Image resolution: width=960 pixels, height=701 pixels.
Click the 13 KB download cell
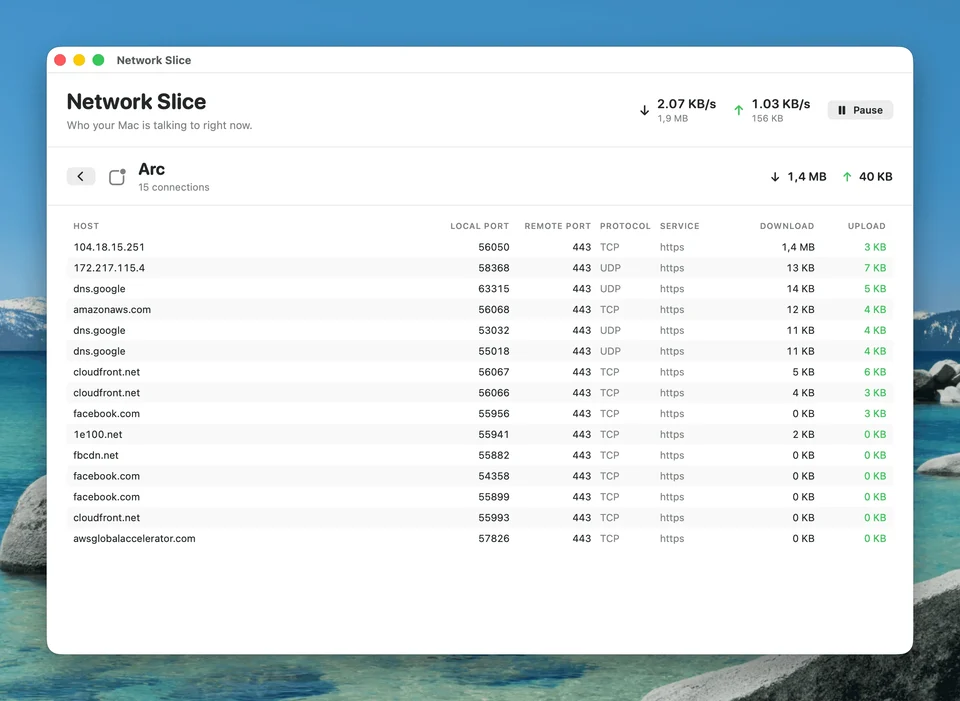click(800, 268)
